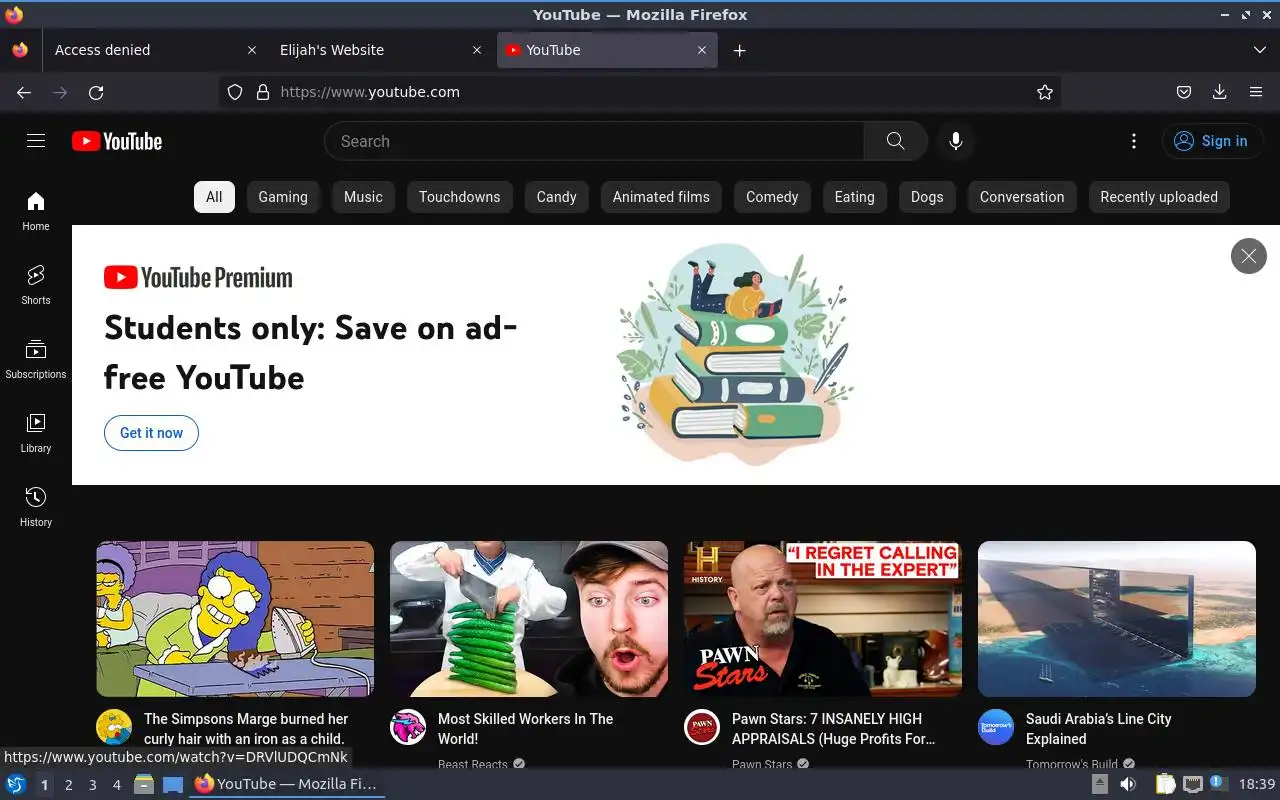
Task: Focus the YouTube search field
Action: [x=594, y=141]
